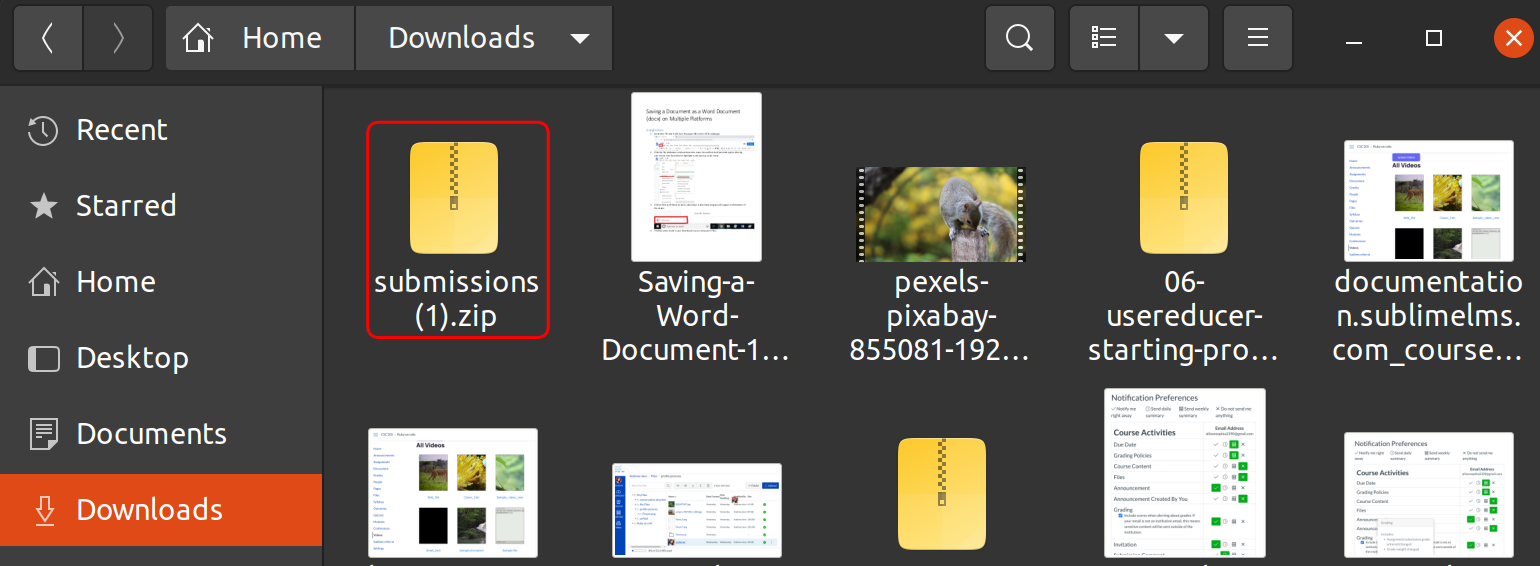Select the documentation.sublimelms.com screenshot thumbnail

[x=1428, y=200]
